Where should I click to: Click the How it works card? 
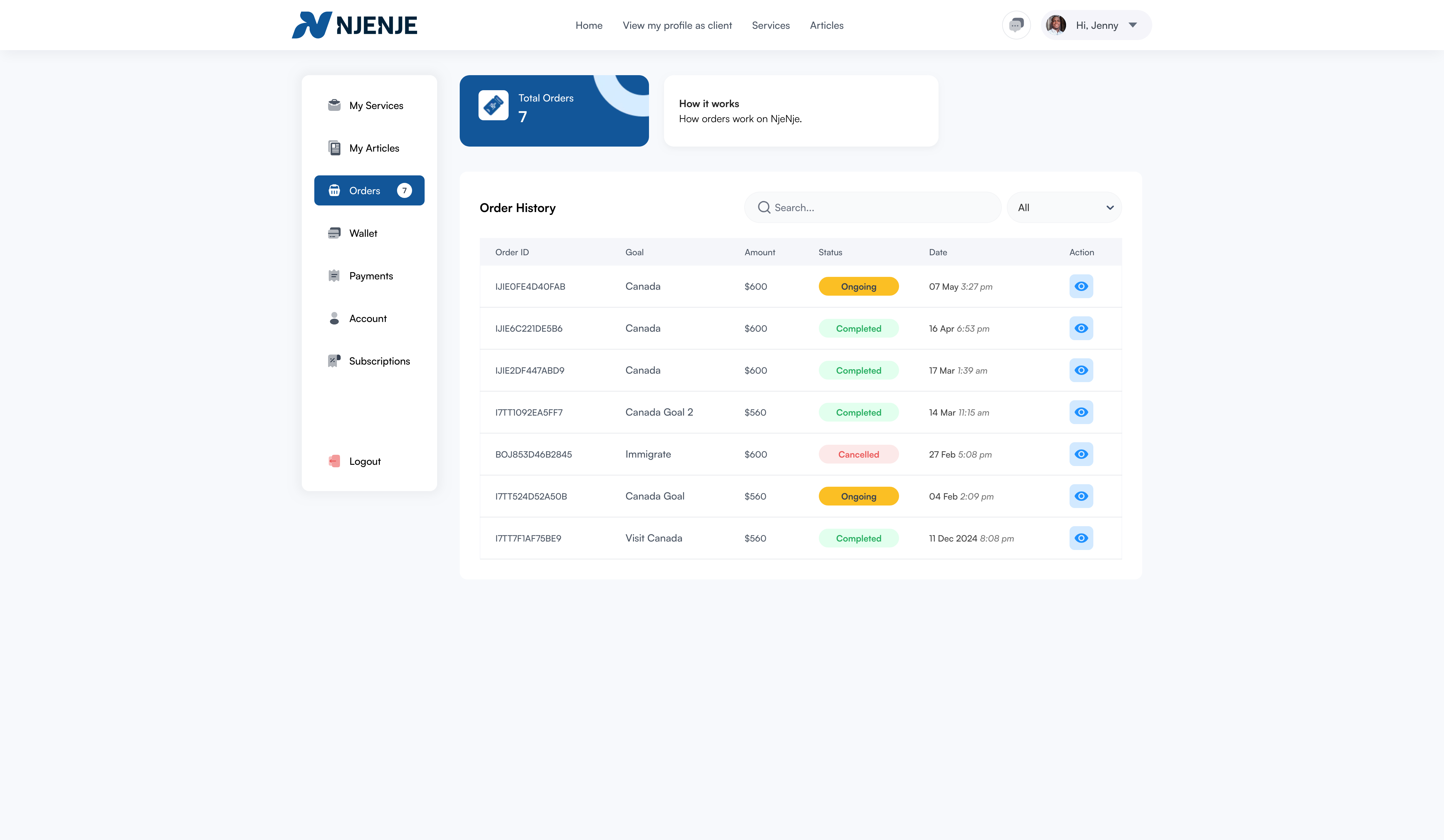(801, 111)
